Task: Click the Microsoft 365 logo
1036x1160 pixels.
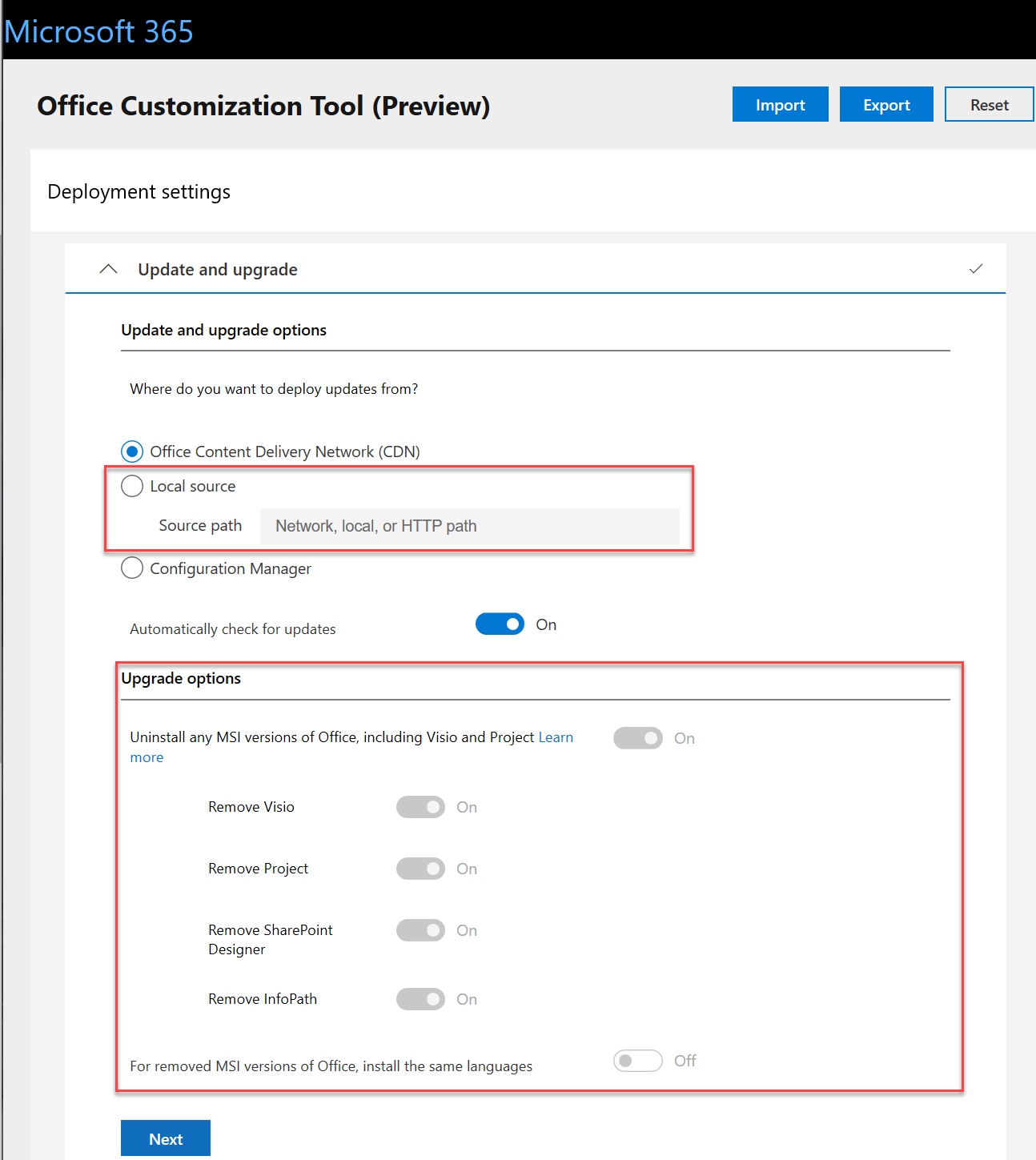Action: pyautogui.click(x=98, y=30)
